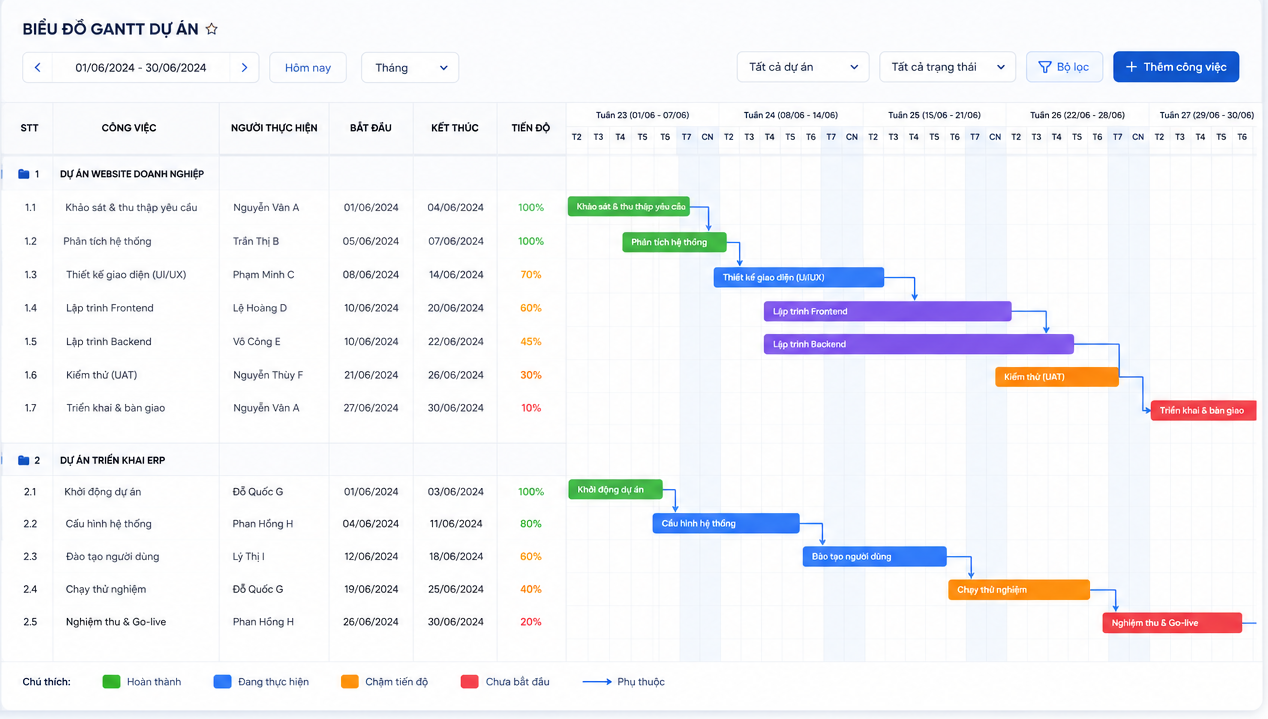This screenshot has width=1268, height=719.
Task: Click task name Đào tạo người dùng cell
Action: pyautogui.click(x=112, y=556)
